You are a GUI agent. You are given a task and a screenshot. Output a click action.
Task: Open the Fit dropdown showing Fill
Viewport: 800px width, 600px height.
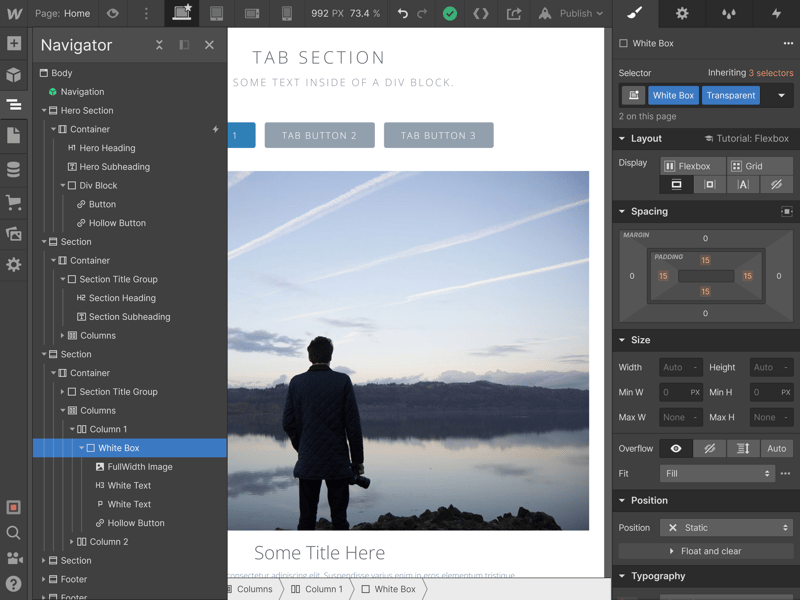717,474
